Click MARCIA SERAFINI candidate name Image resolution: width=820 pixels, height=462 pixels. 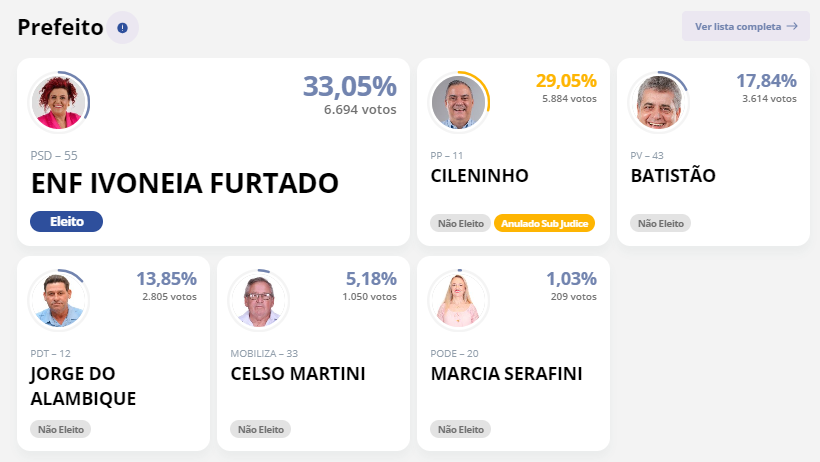[x=506, y=374]
